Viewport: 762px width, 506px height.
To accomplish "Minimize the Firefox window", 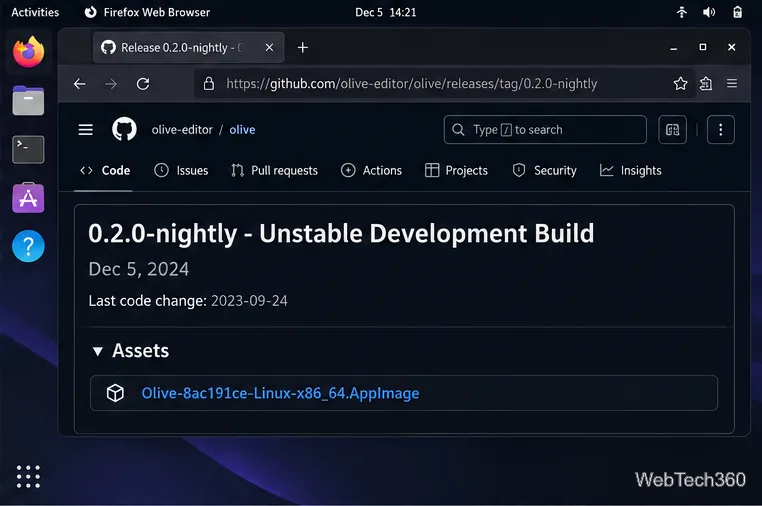I will (674, 48).
